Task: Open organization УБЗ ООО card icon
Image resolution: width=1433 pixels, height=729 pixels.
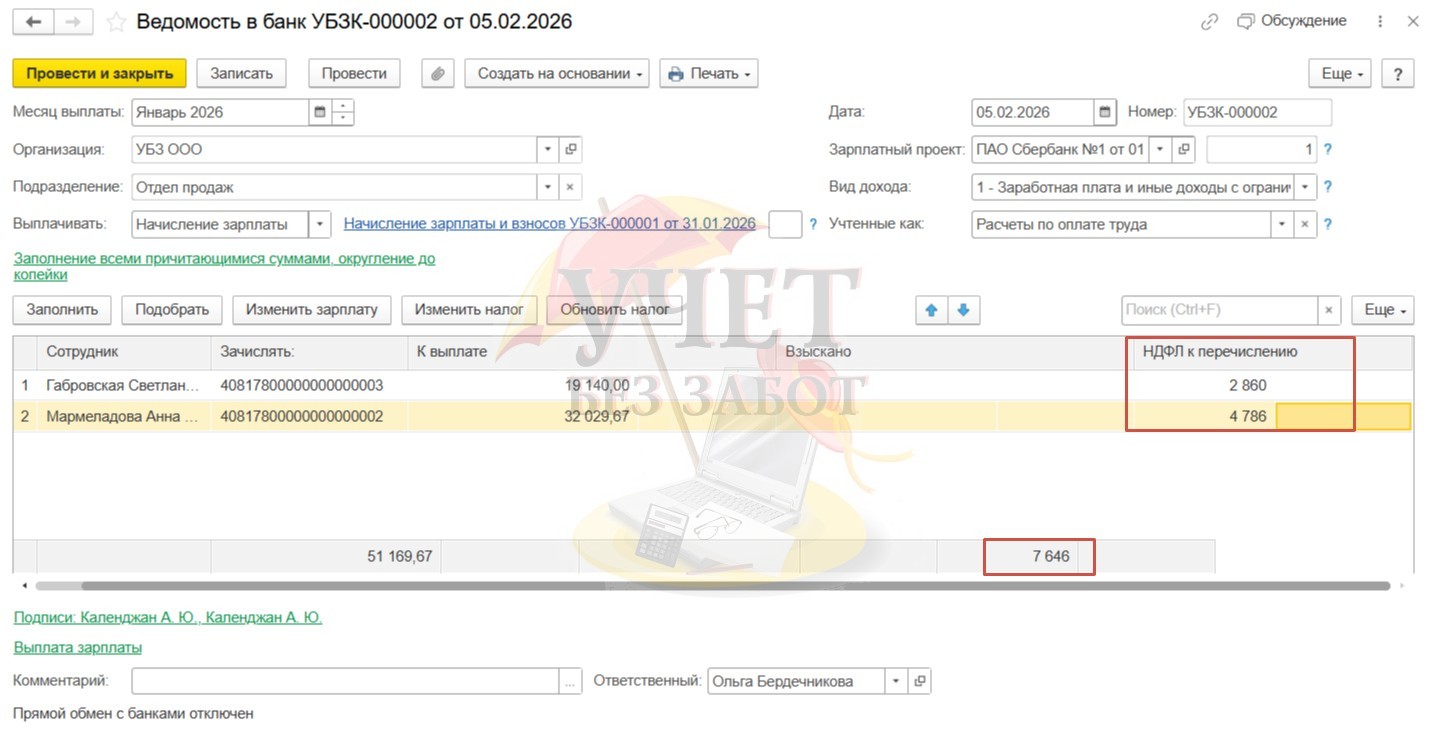Action: (x=571, y=149)
